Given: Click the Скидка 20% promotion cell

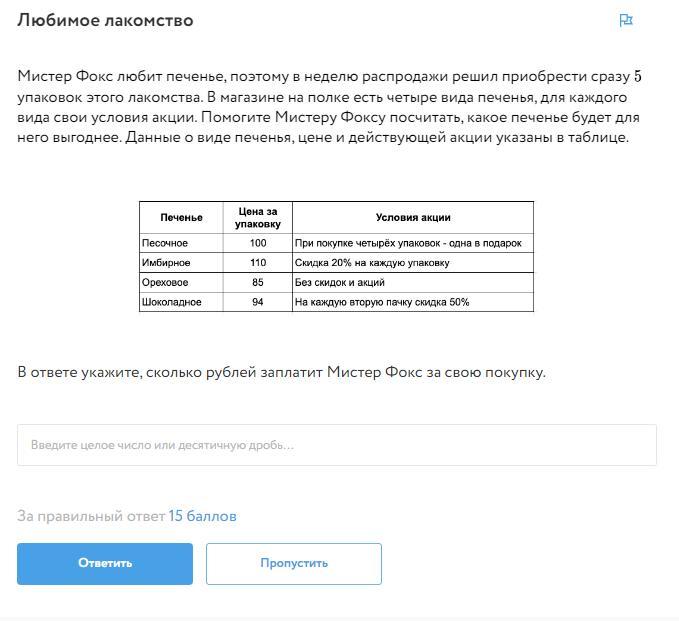Looking at the screenshot, I should [x=412, y=263].
